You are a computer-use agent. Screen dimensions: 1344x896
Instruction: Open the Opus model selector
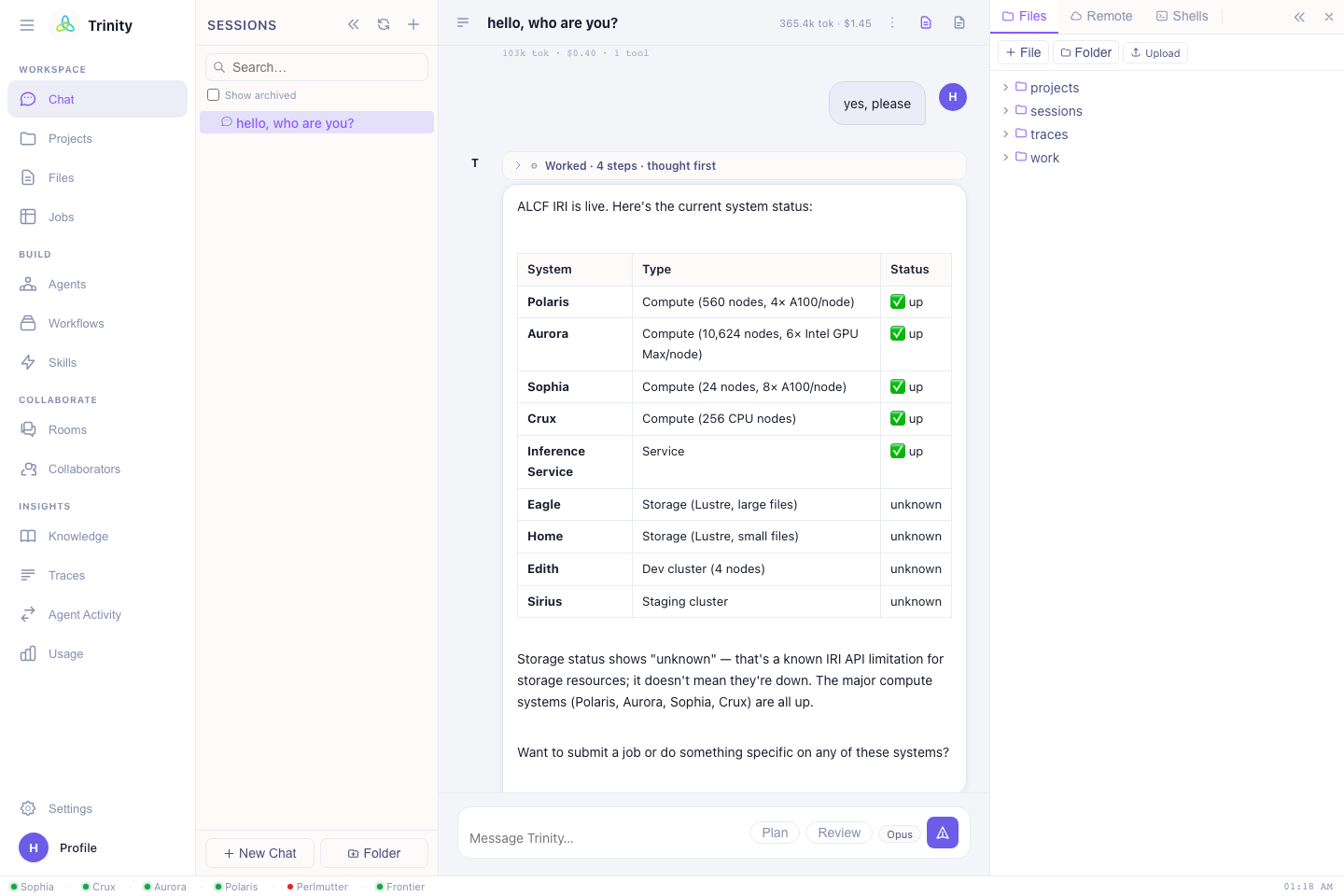tap(900, 834)
